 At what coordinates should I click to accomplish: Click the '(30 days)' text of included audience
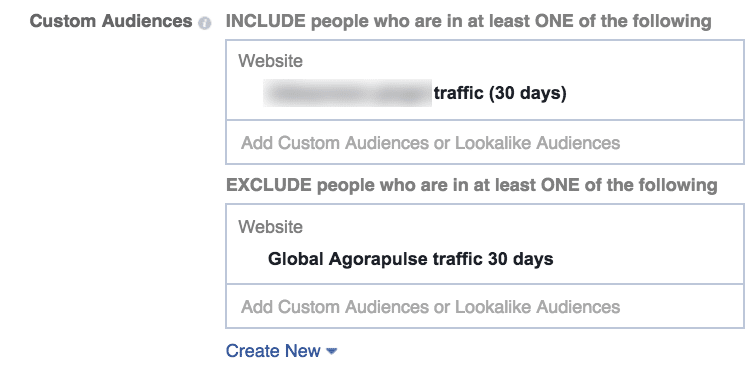528,93
